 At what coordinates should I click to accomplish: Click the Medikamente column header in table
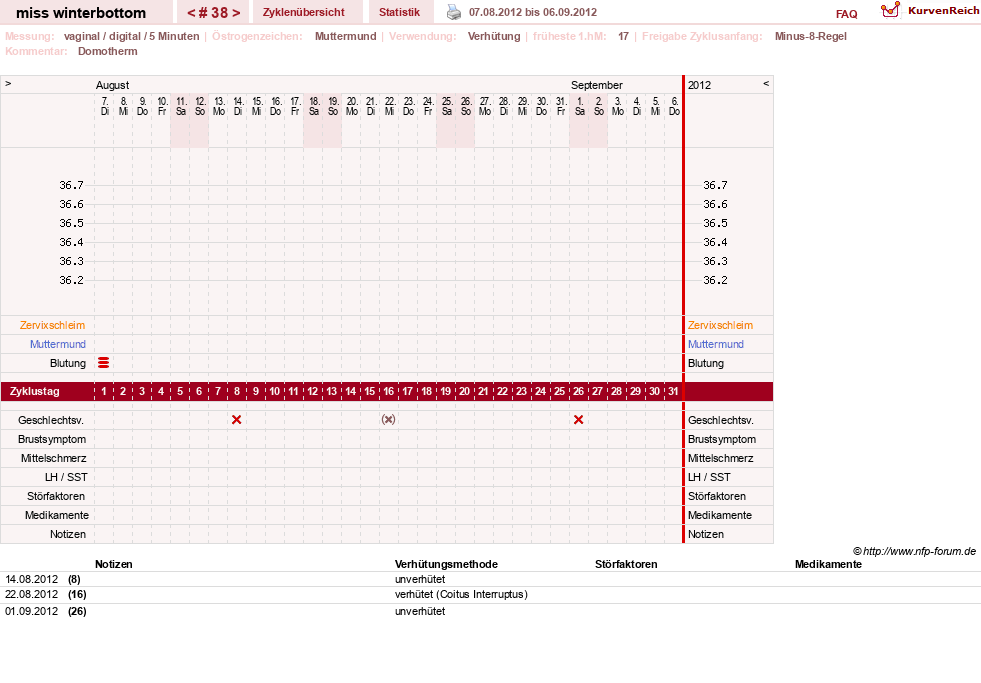point(828,564)
